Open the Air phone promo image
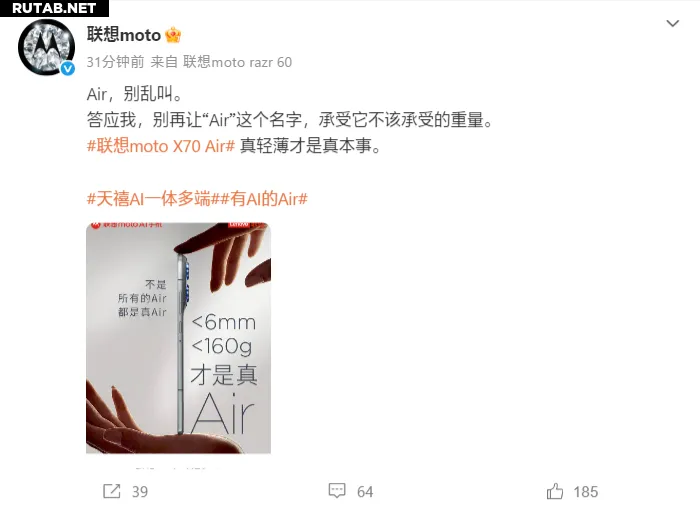The width and height of the screenshot is (700, 511). (x=179, y=338)
